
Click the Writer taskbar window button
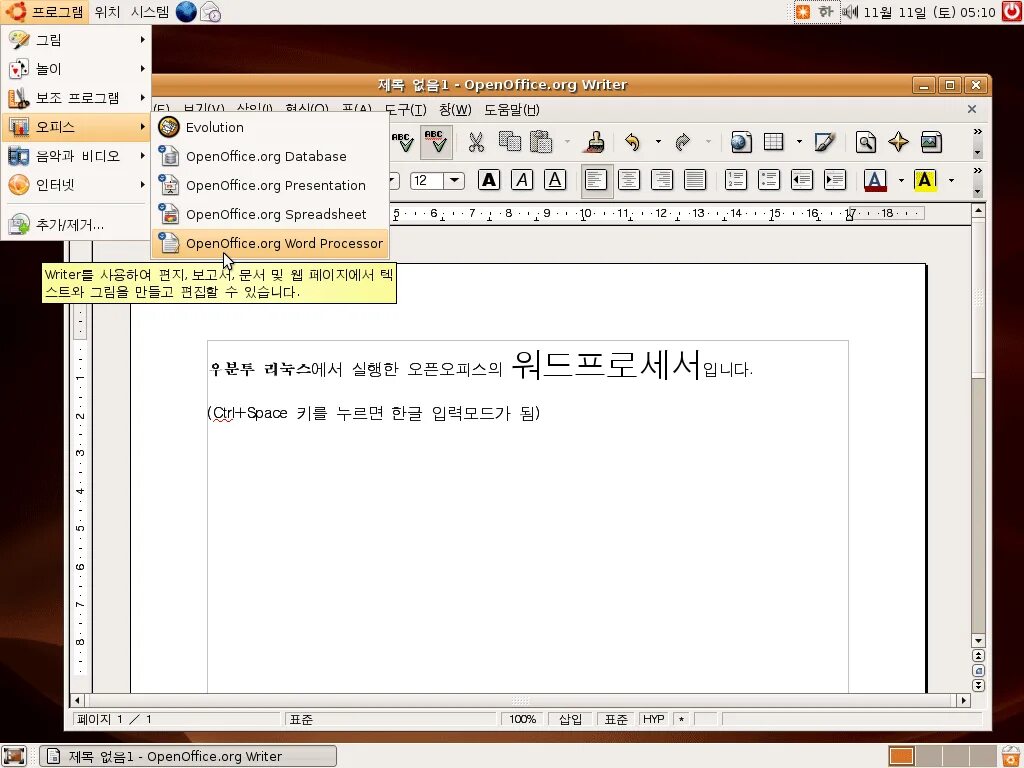(x=188, y=756)
